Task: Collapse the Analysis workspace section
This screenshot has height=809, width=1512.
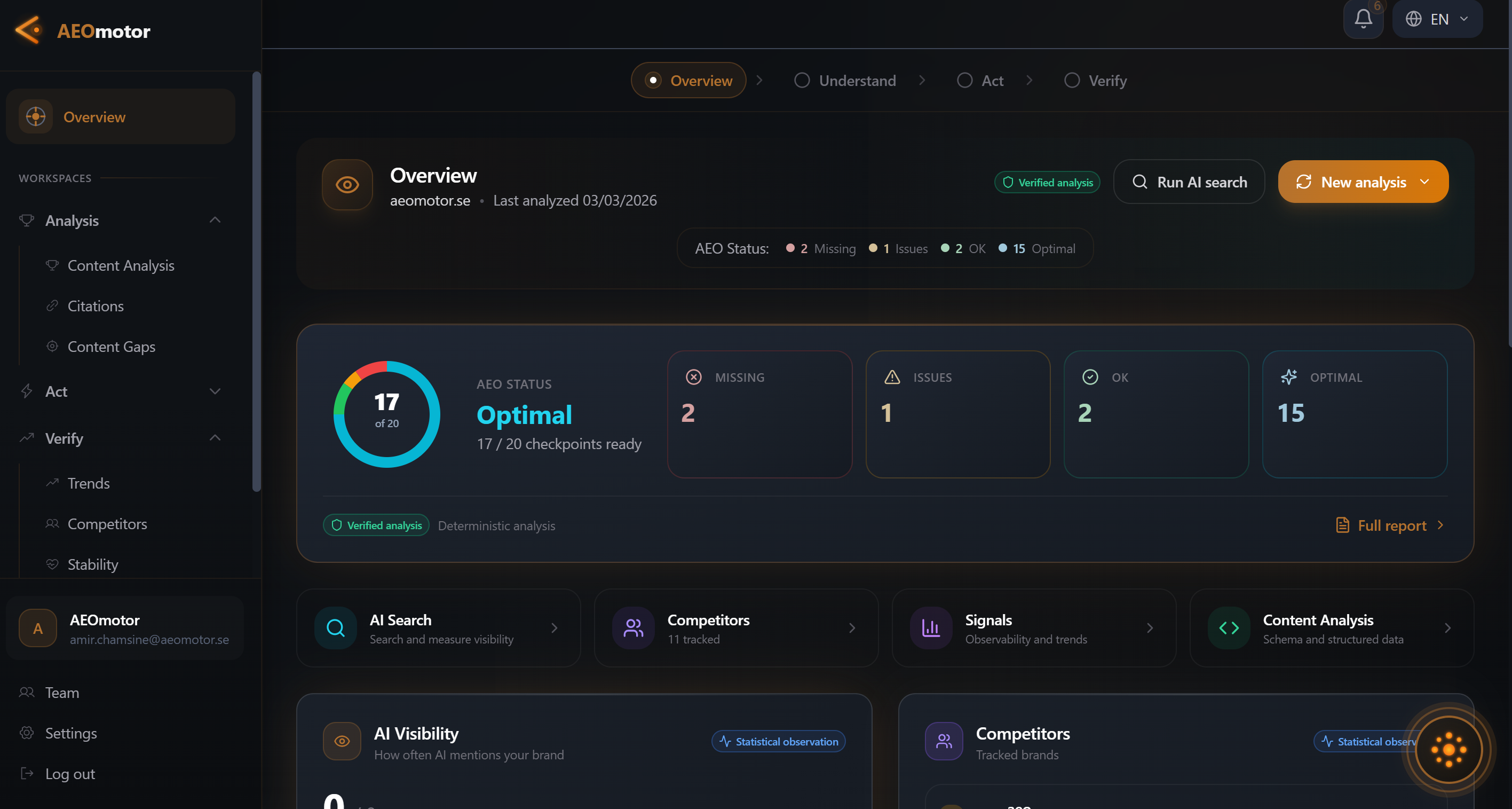Action: click(x=215, y=220)
